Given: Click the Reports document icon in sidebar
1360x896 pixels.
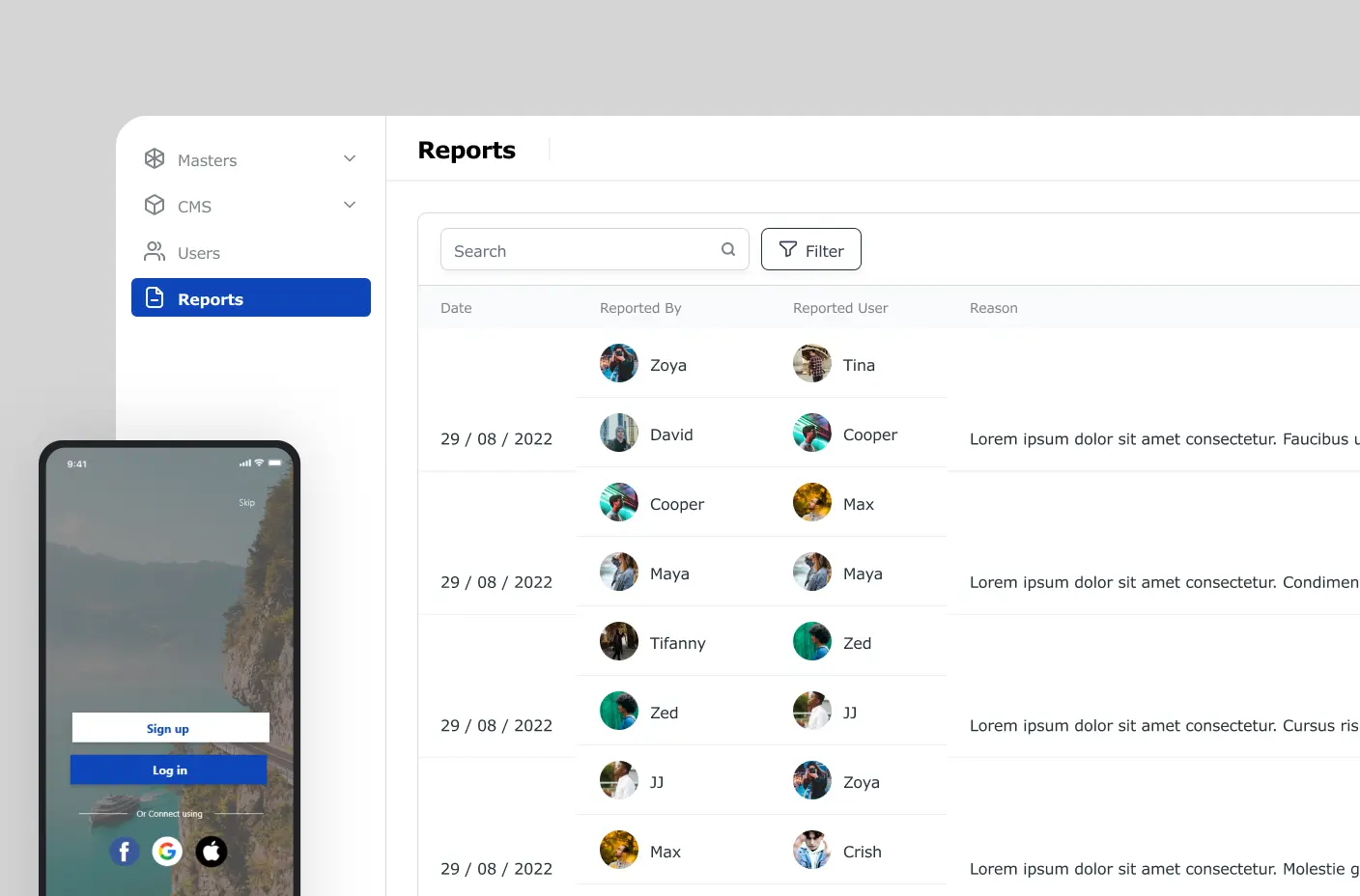Looking at the screenshot, I should pyautogui.click(x=155, y=297).
